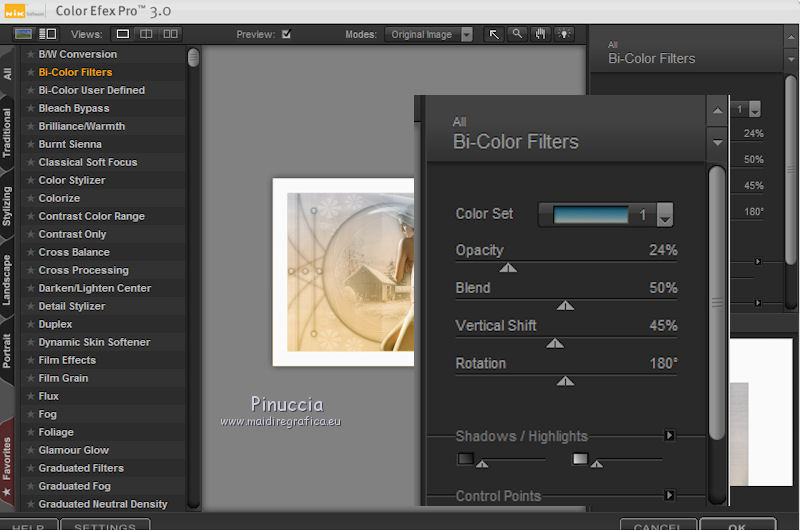The image size is (800, 530).
Task: Select the Glamour Glow filter
Action: point(73,450)
